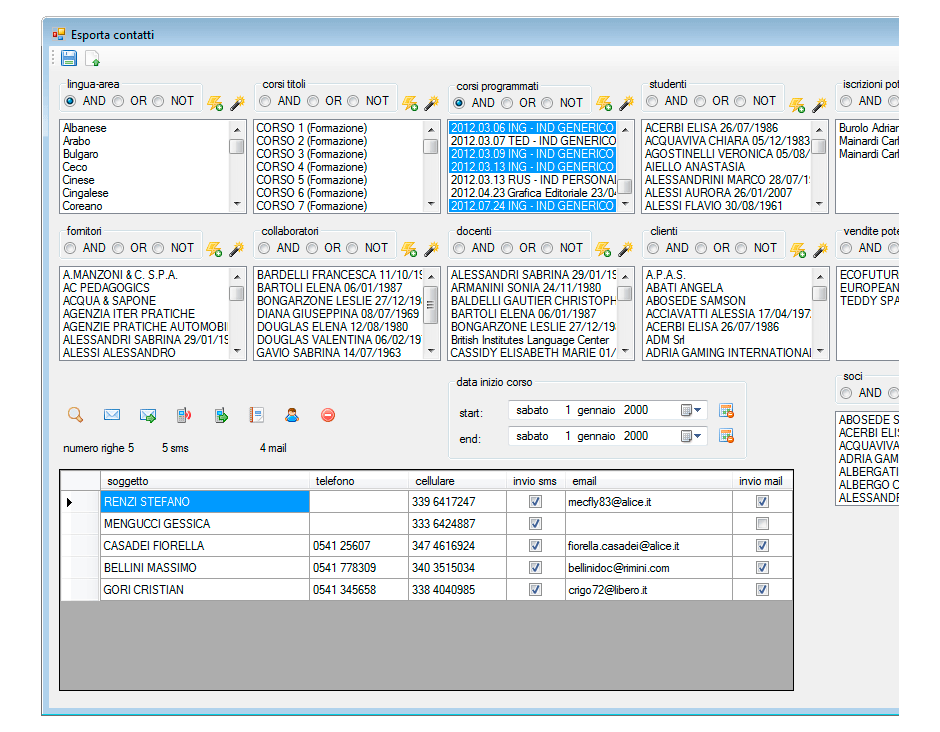Screen dimensions: 940x732
Task: Click the lightning filter icon in collaboratori
Action: (x=409, y=249)
